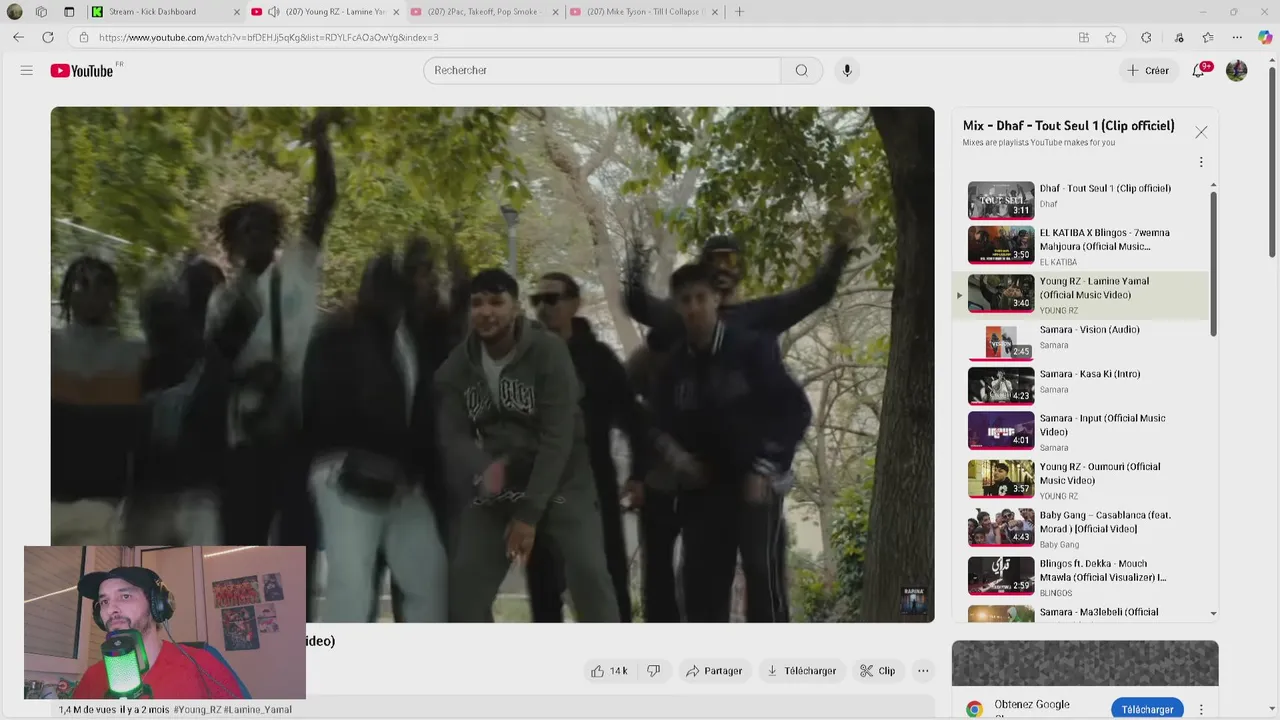The image size is (1280, 720).
Task: Open more actions below the video
Action: tap(923, 671)
